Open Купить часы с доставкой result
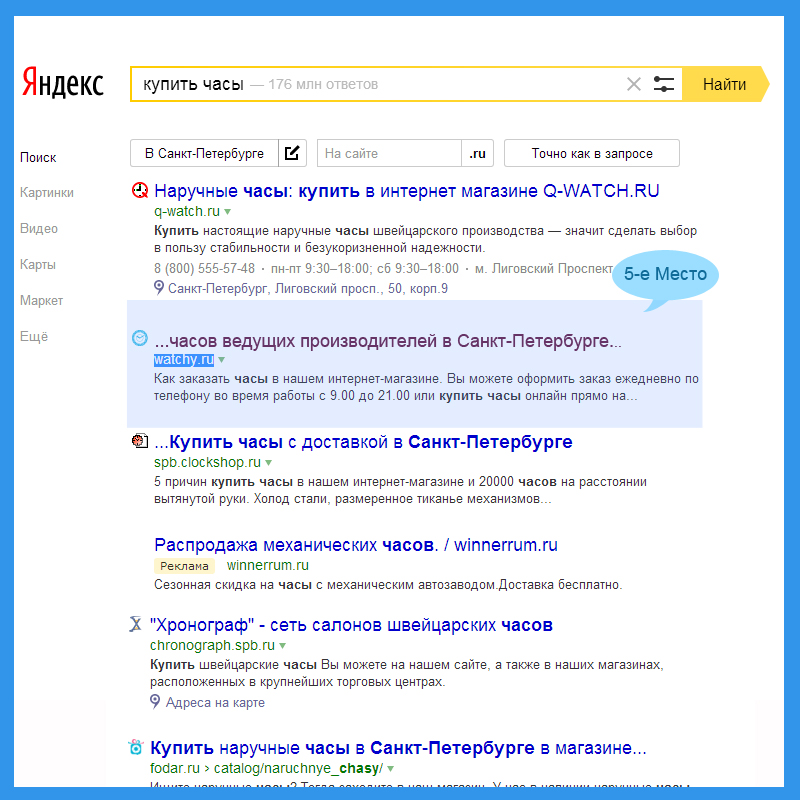800x800 pixels. (x=363, y=442)
